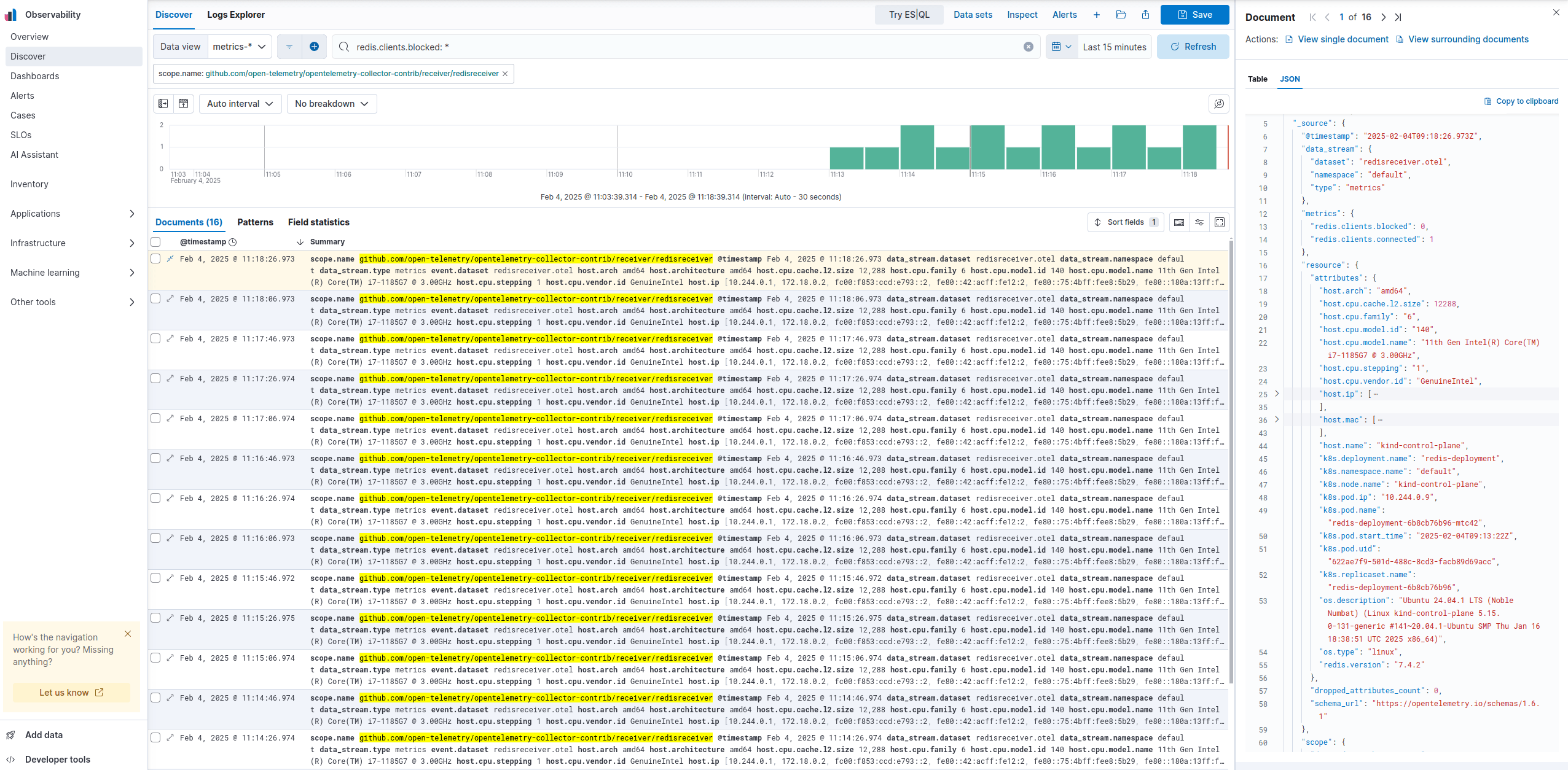Screen dimensions: 1568x770
Task: Open the Auto interval dropdown
Action: click(x=240, y=103)
